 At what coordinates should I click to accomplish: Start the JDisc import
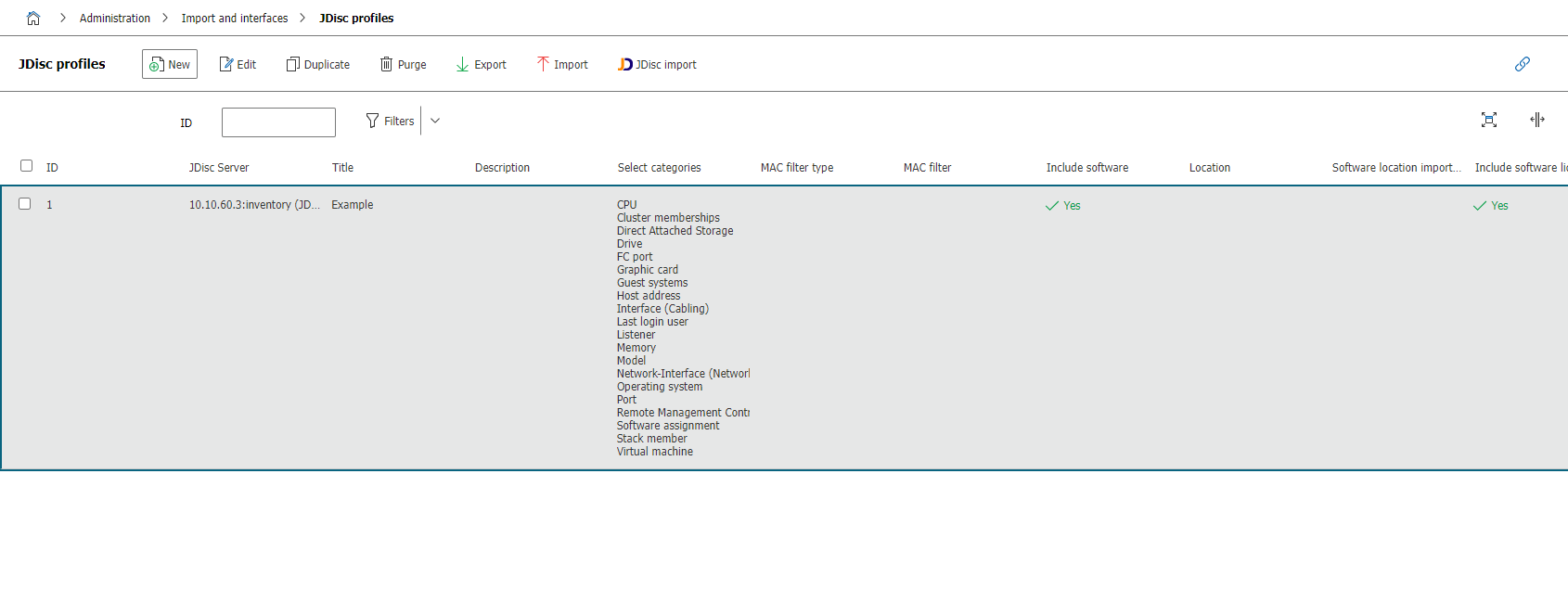pos(657,64)
